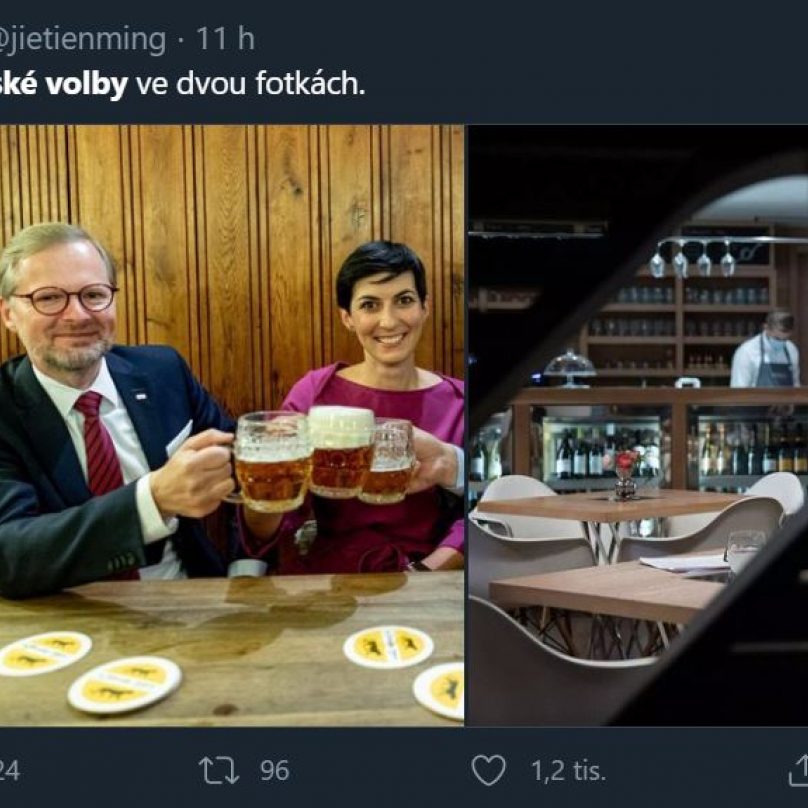Click the reply count 24
Viewport: 808px width, 808px height.
pos(9,771)
